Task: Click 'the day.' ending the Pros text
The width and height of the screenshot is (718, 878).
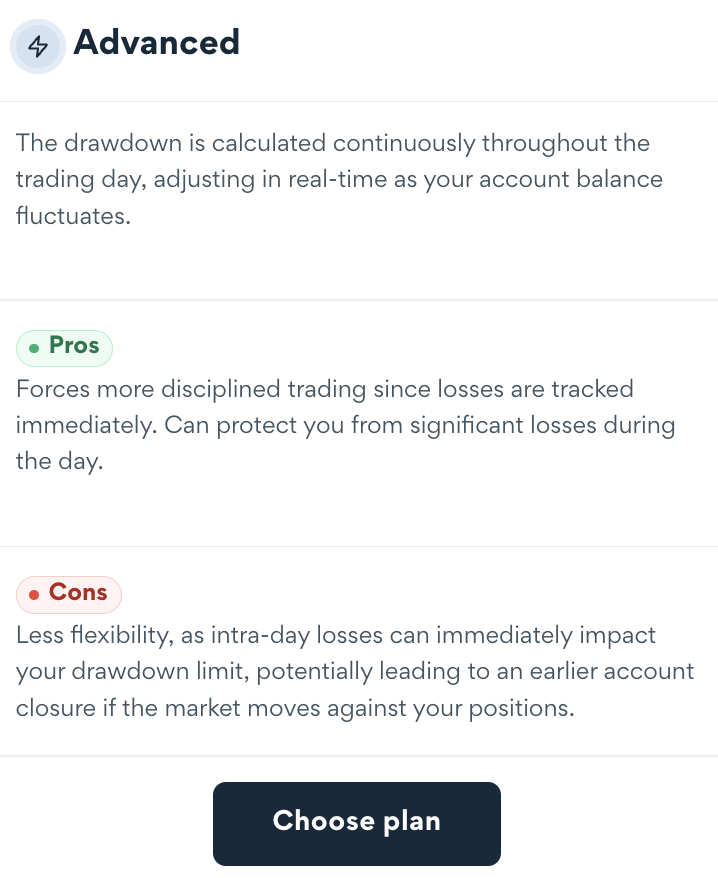Action: click(x=59, y=463)
